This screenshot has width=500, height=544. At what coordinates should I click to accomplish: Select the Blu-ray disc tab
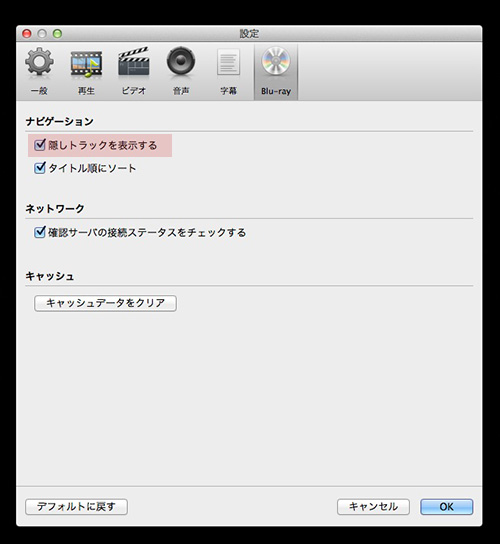click(x=276, y=71)
